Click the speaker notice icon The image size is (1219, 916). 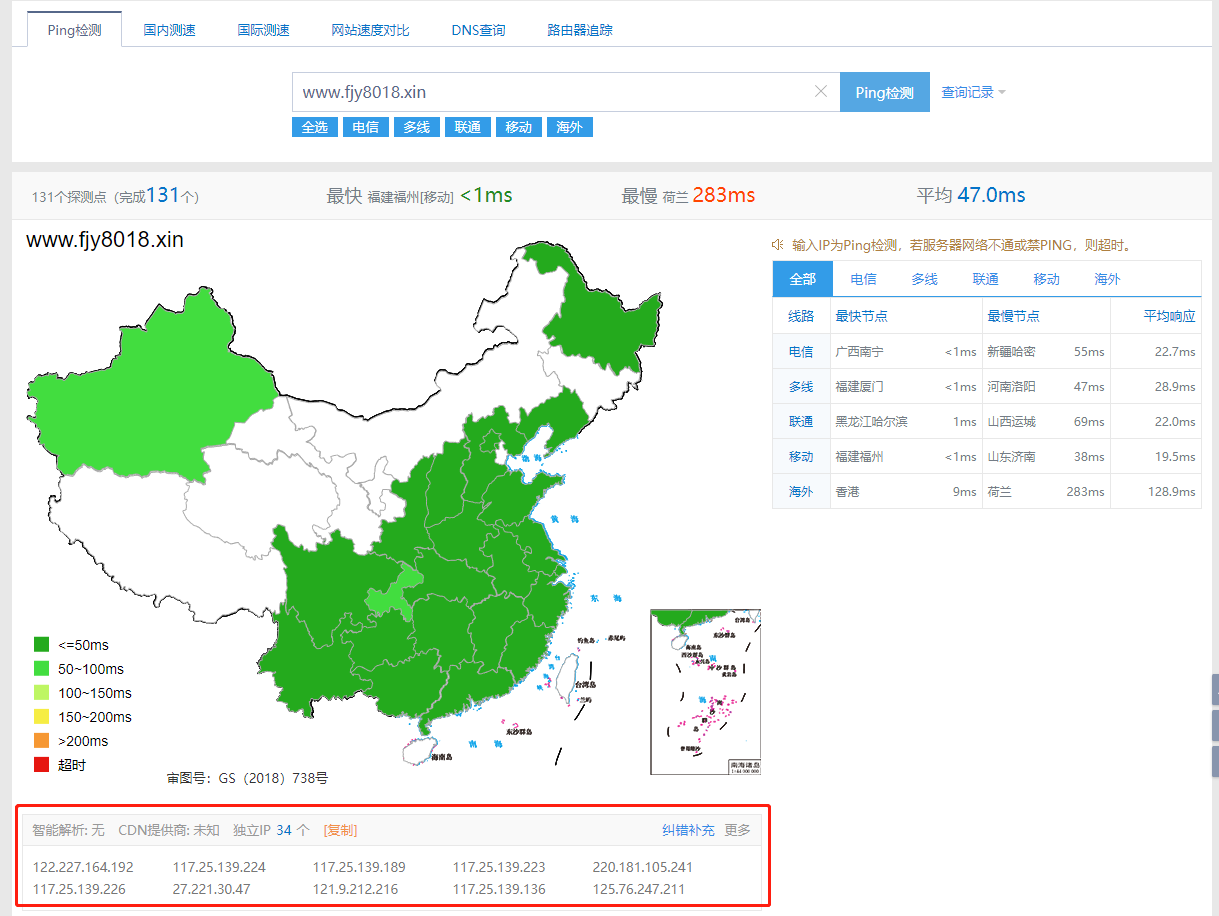pyautogui.click(x=778, y=245)
